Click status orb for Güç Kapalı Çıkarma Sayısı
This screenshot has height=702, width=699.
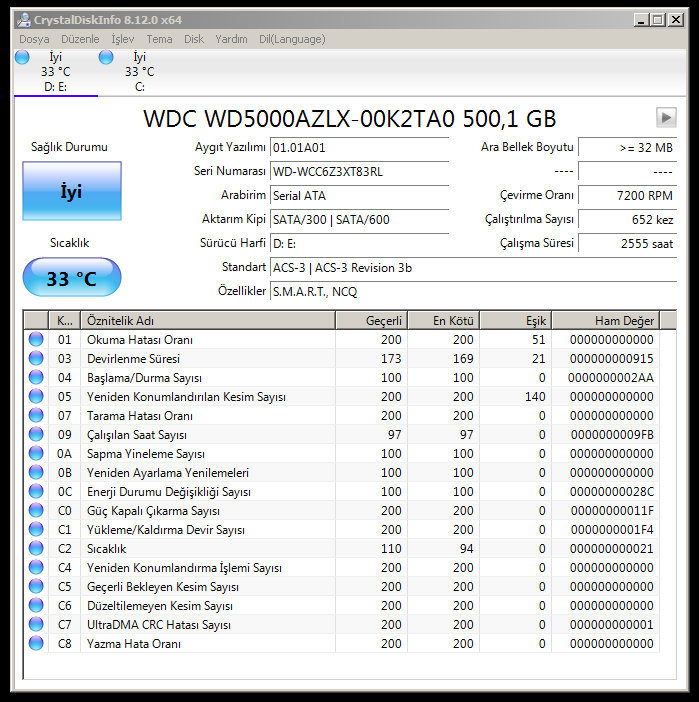pyautogui.click(x=36, y=510)
